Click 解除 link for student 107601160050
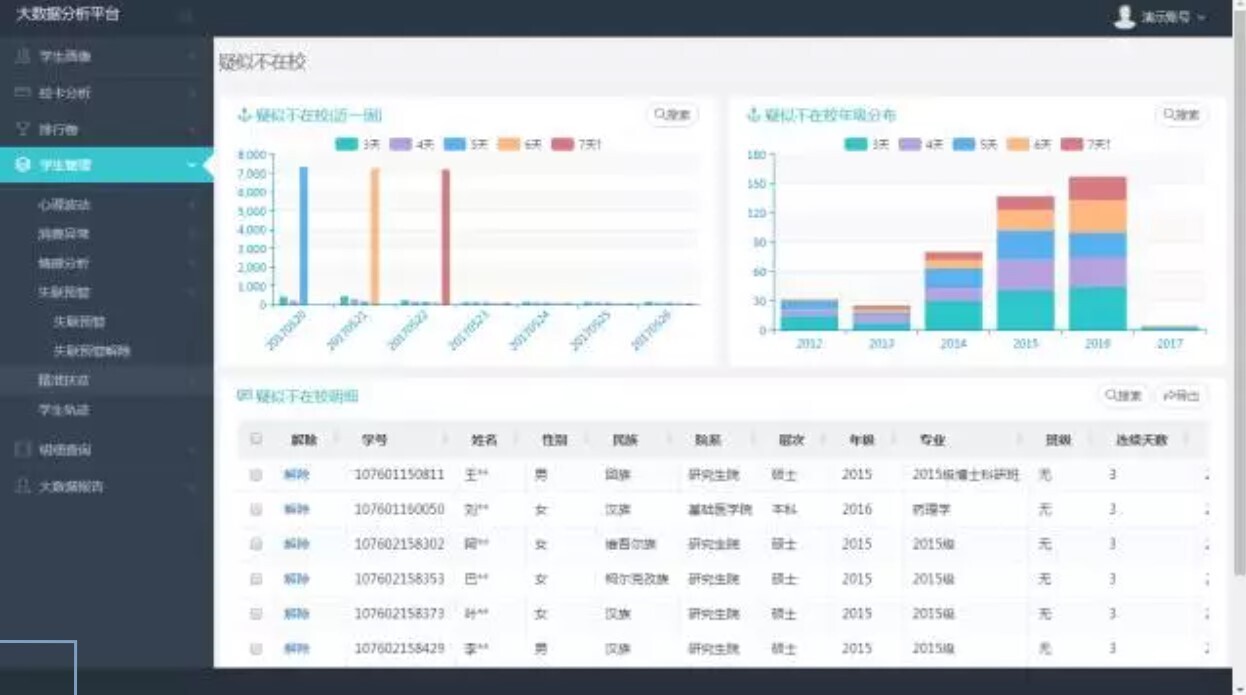The image size is (1246, 695). tap(296, 509)
